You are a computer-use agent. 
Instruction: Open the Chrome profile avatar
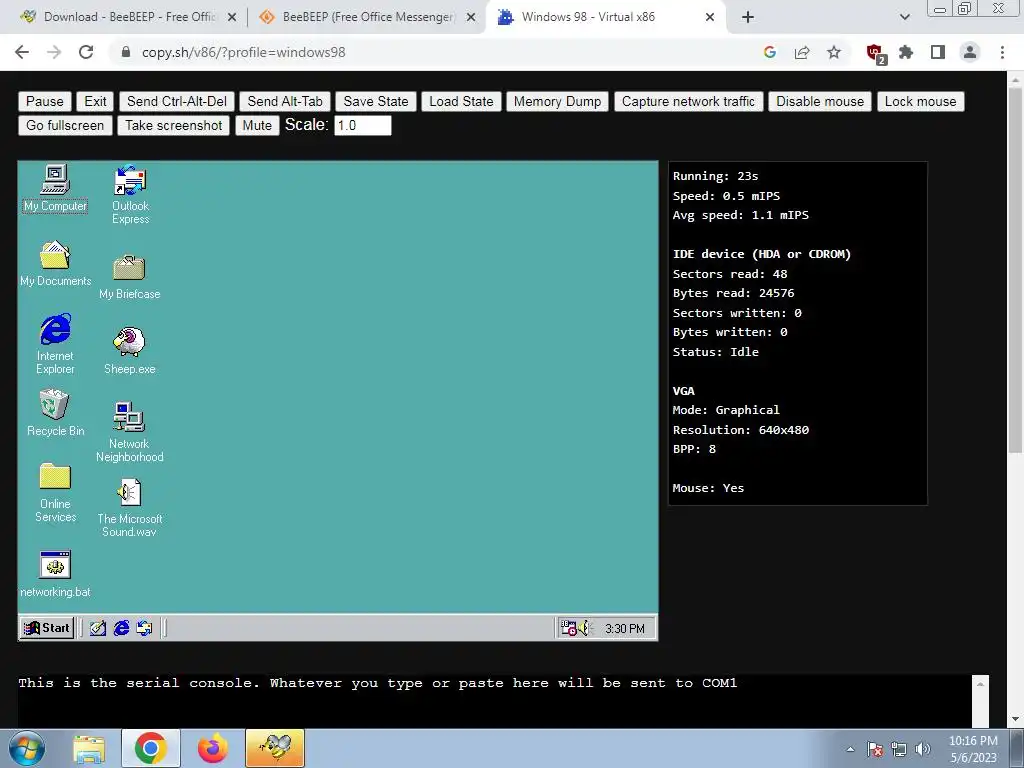tap(970, 52)
